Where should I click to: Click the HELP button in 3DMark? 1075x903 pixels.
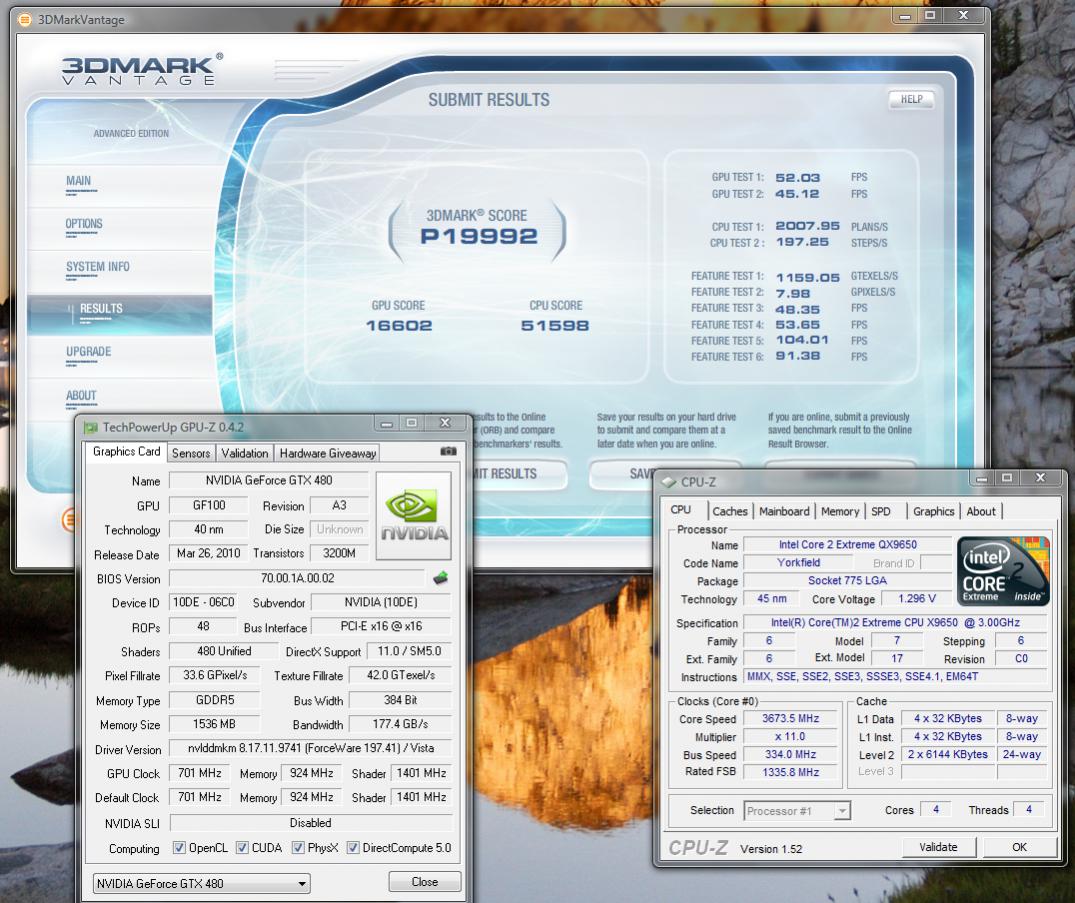click(x=911, y=99)
